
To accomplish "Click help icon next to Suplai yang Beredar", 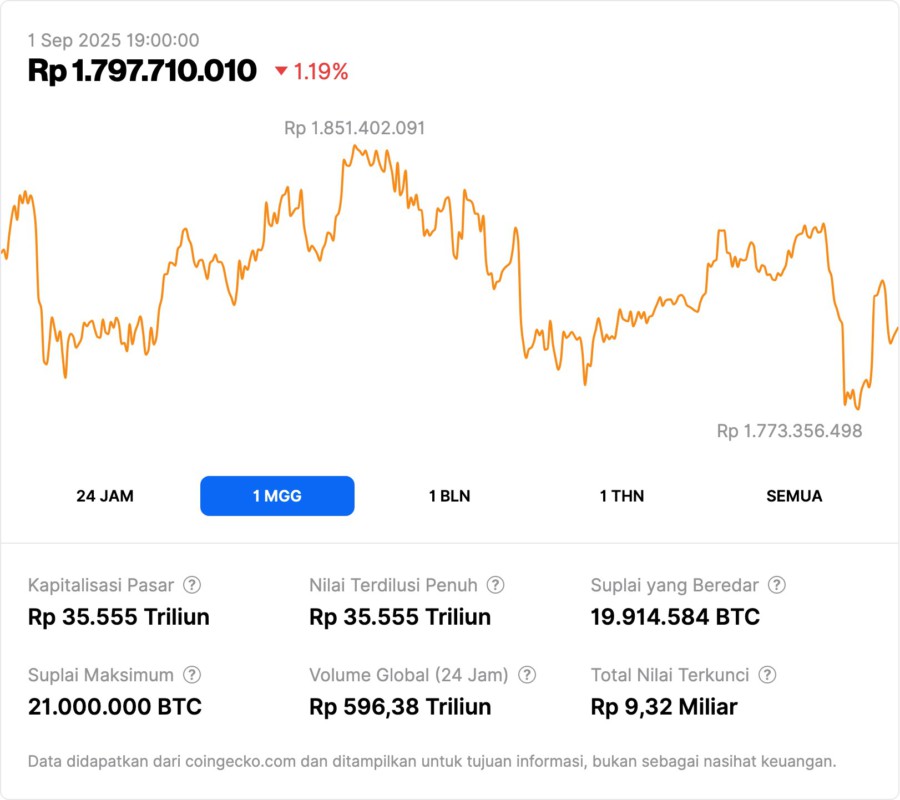I will (x=776, y=585).
